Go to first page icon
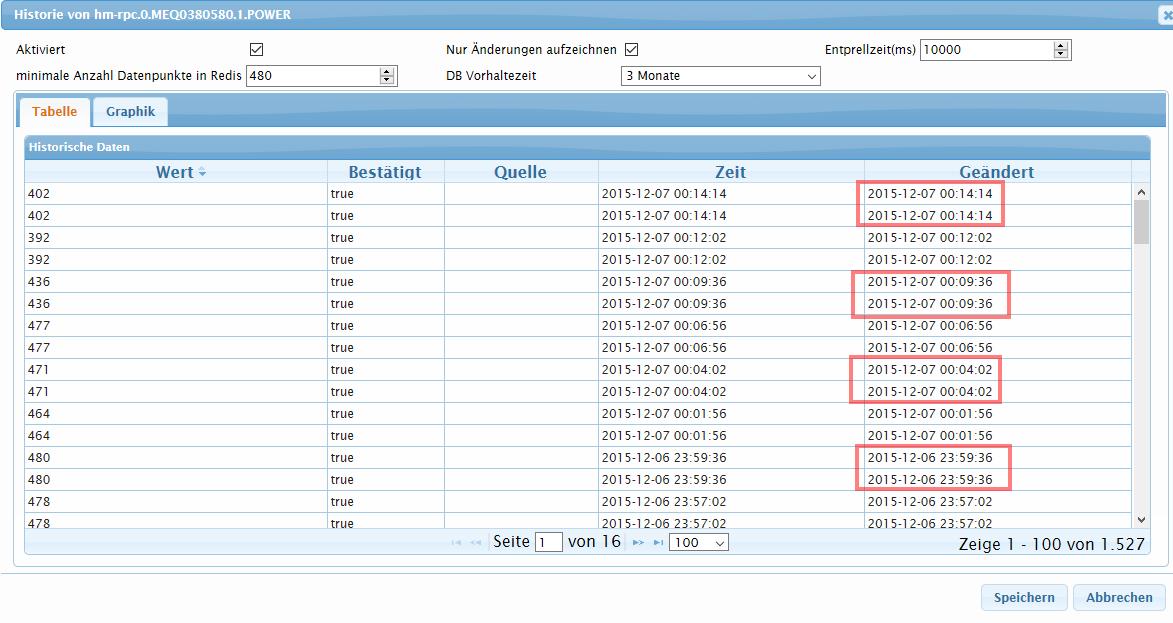The image size is (1173, 623). (456, 543)
